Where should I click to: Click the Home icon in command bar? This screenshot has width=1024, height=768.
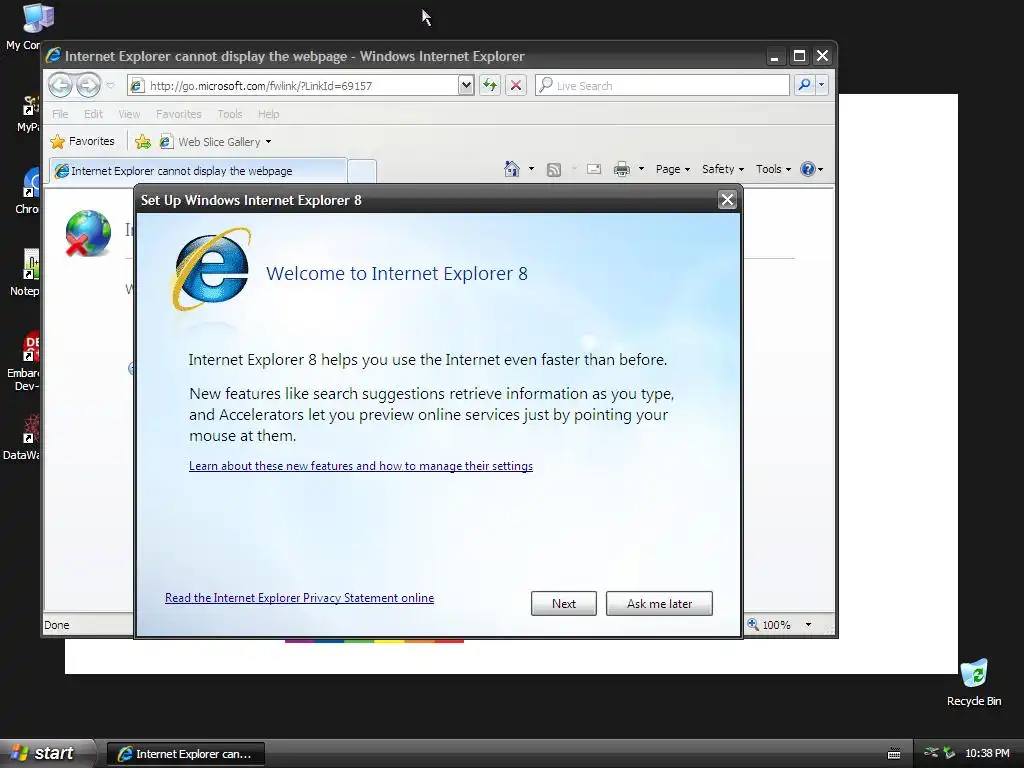[x=512, y=169]
